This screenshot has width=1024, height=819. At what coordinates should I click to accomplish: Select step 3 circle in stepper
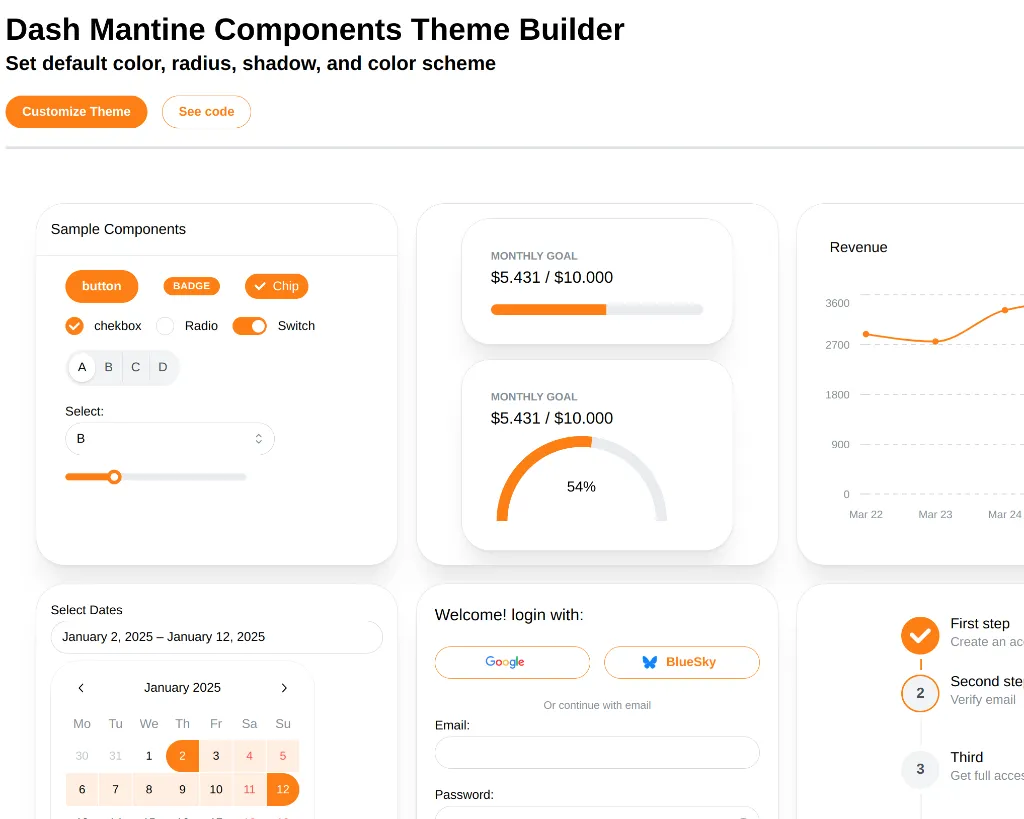(920, 769)
